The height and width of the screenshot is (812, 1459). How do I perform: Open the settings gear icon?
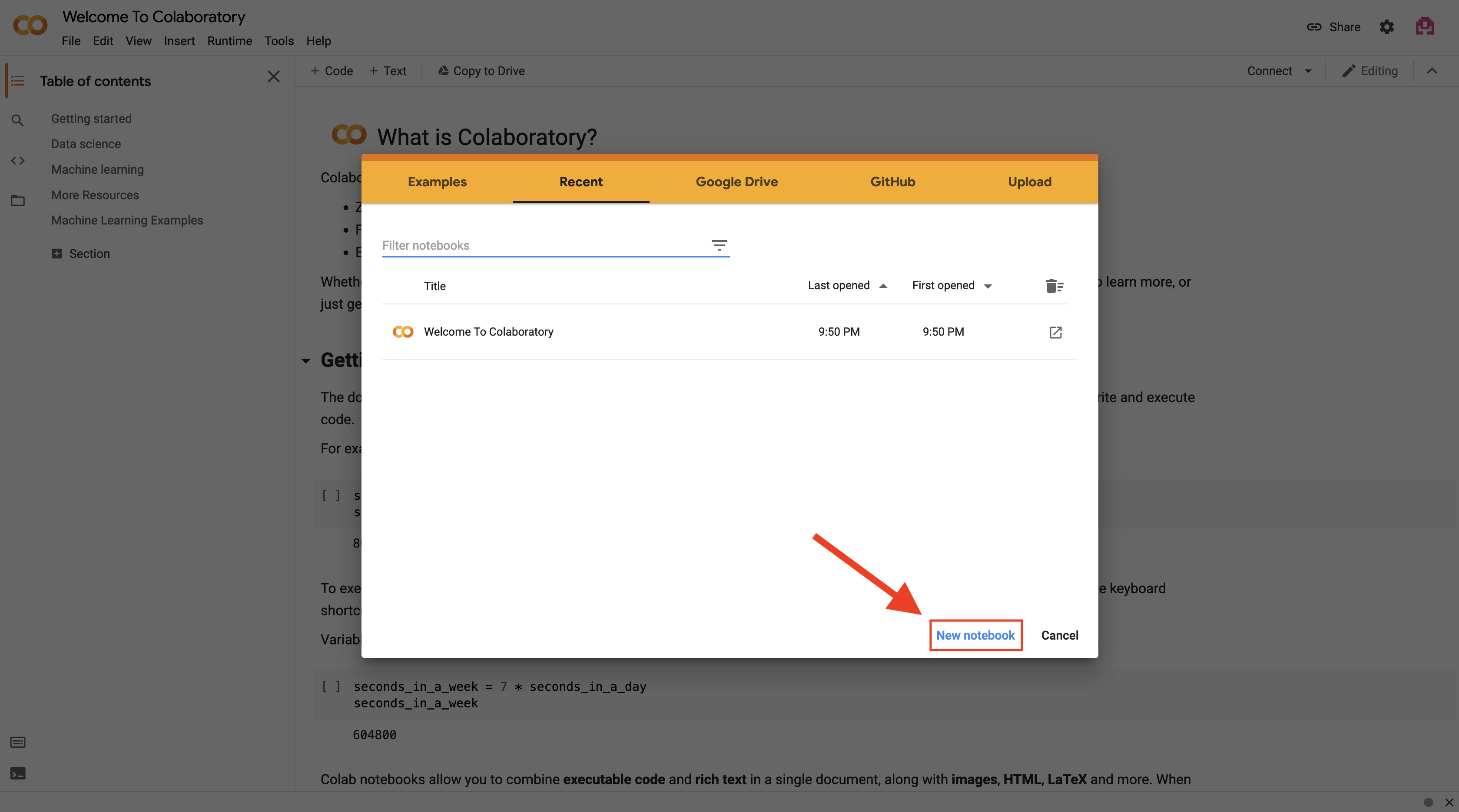click(x=1386, y=26)
